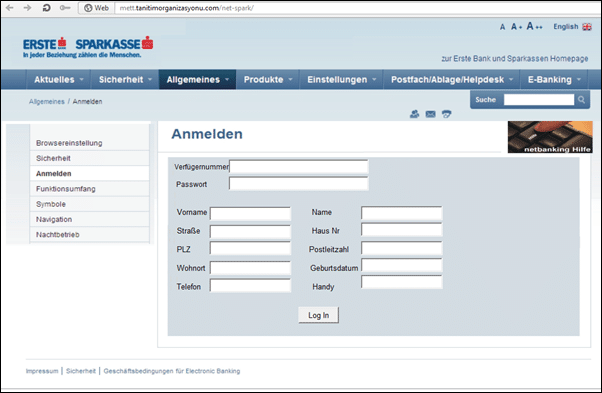Click the key icon in the browser toolbar

(x=64, y=8)
